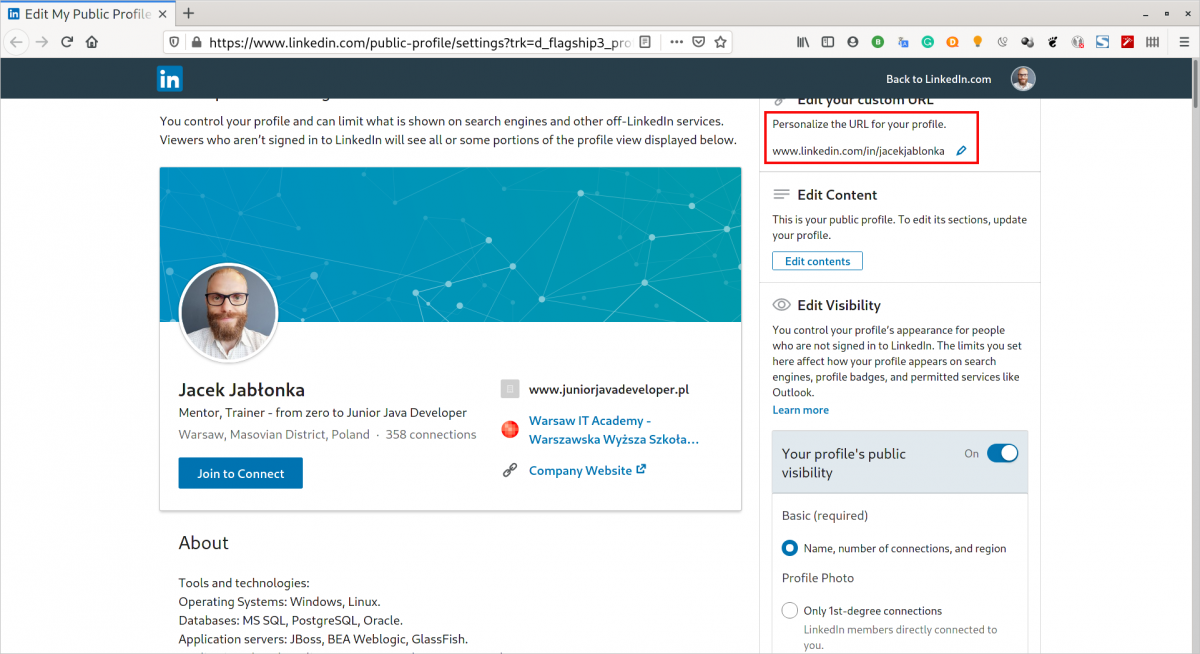The width and height of the screenshot is (1200, 654).
Task: Click inside the browser address bar
Action: pos(400,42)
